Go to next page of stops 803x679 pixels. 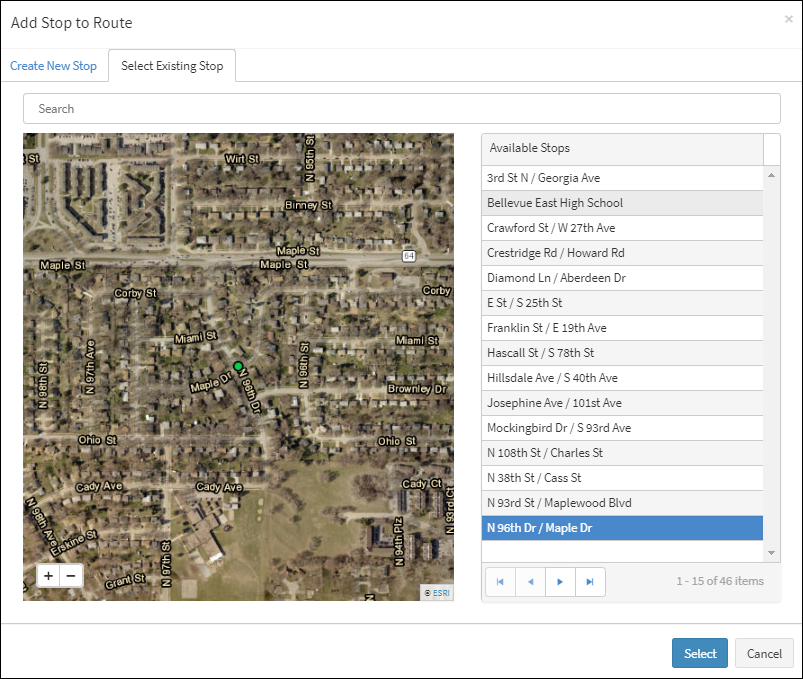pyautogui.click(x=560, y=581)
